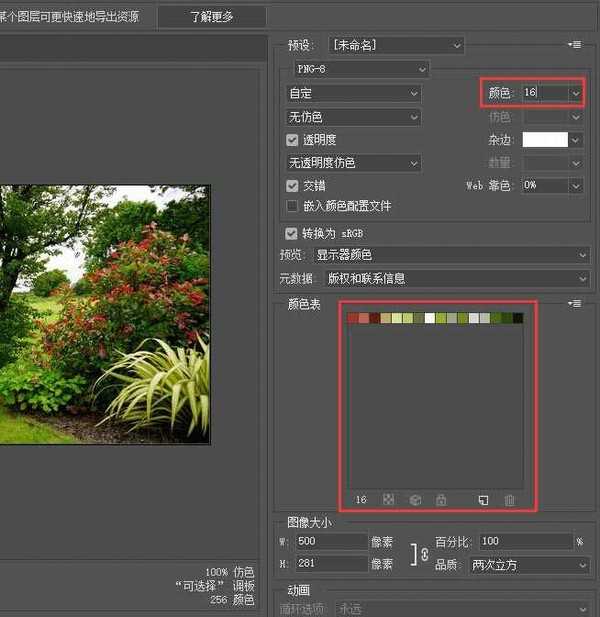The height and width of the screenshot is (617, 600).
Task: Uncheck the 透明度 checkbox
Action: [293, 141]
